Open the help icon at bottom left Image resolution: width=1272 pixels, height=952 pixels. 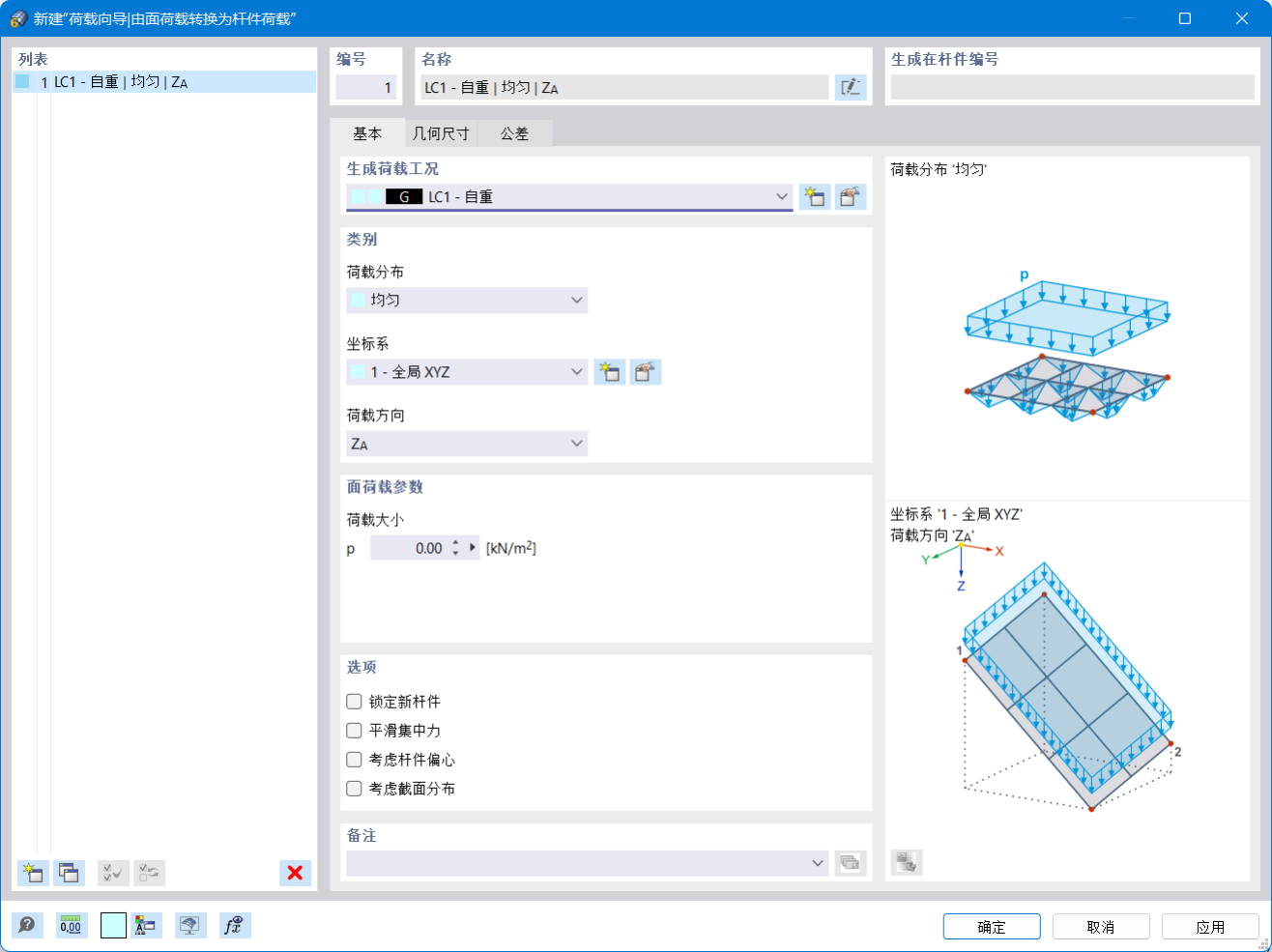tap(28, 925)
